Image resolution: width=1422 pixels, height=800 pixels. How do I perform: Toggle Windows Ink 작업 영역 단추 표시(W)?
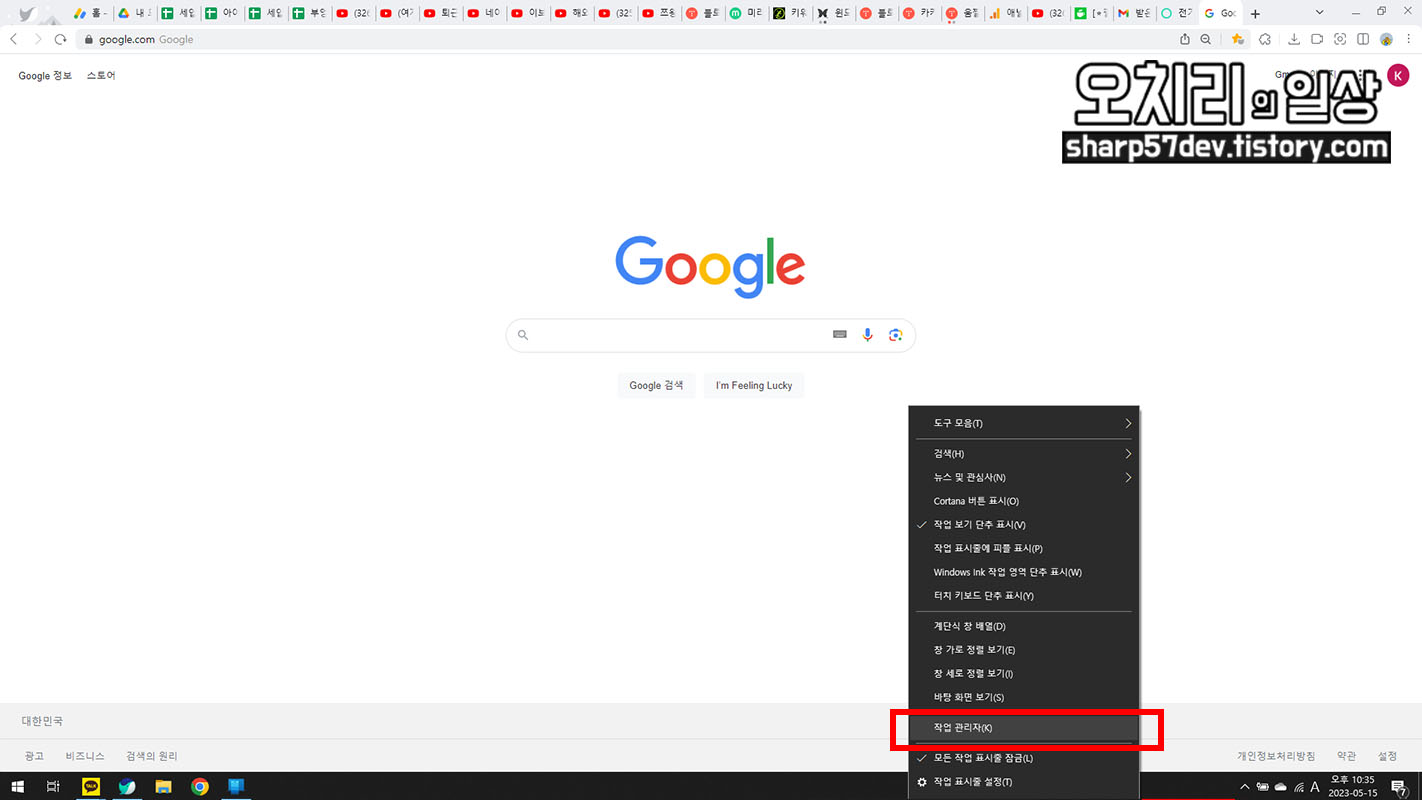(x=1024, y=572)
